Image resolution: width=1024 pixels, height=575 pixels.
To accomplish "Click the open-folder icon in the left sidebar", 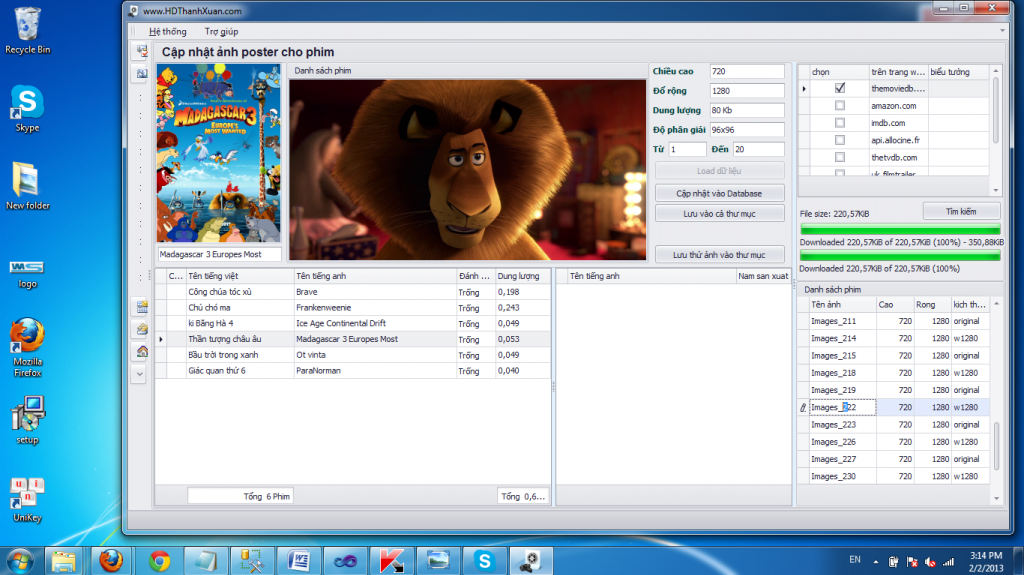I will [142, 329].
